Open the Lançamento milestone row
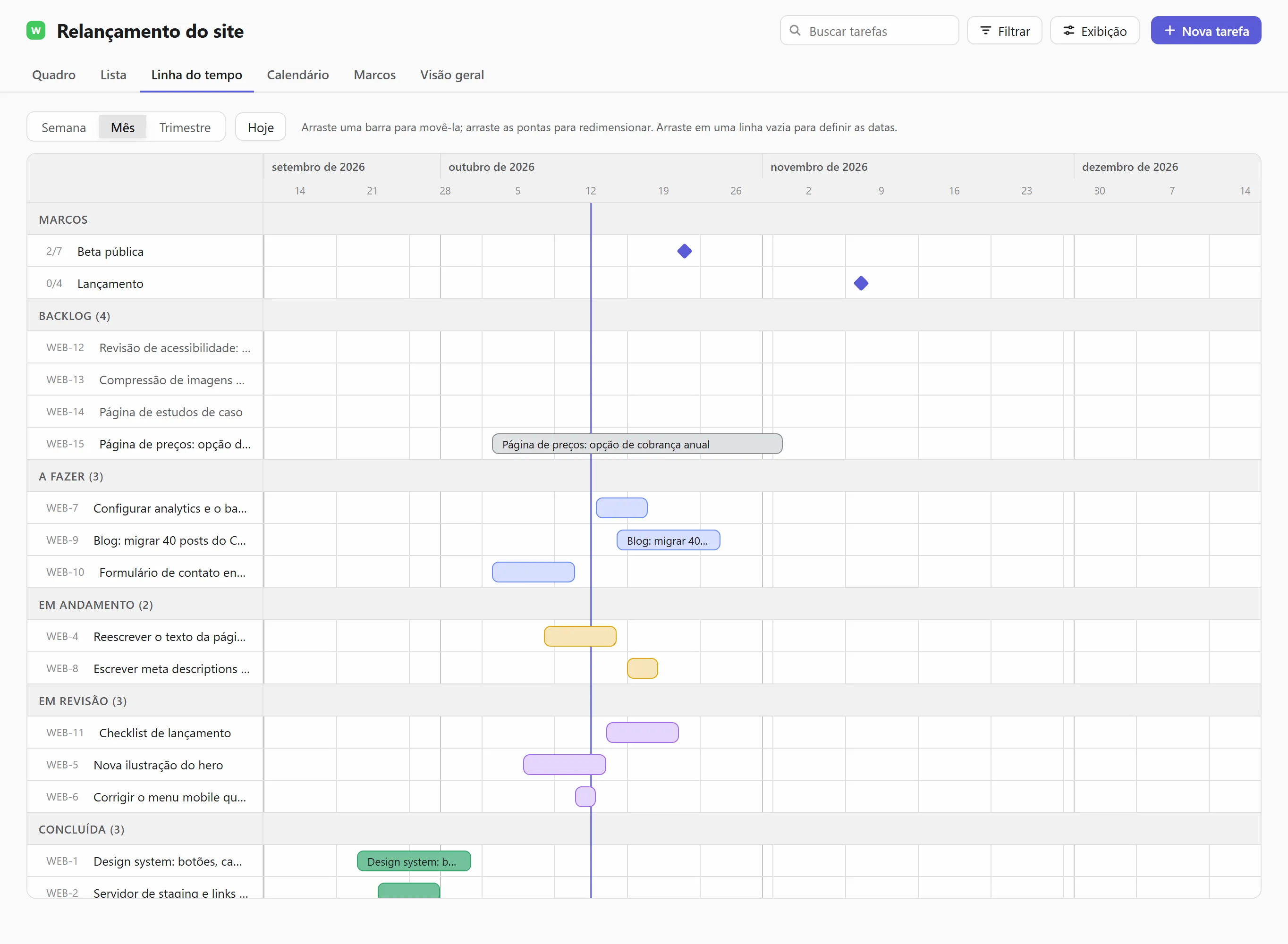This screenshot has width=1288, height=944. 145,283
